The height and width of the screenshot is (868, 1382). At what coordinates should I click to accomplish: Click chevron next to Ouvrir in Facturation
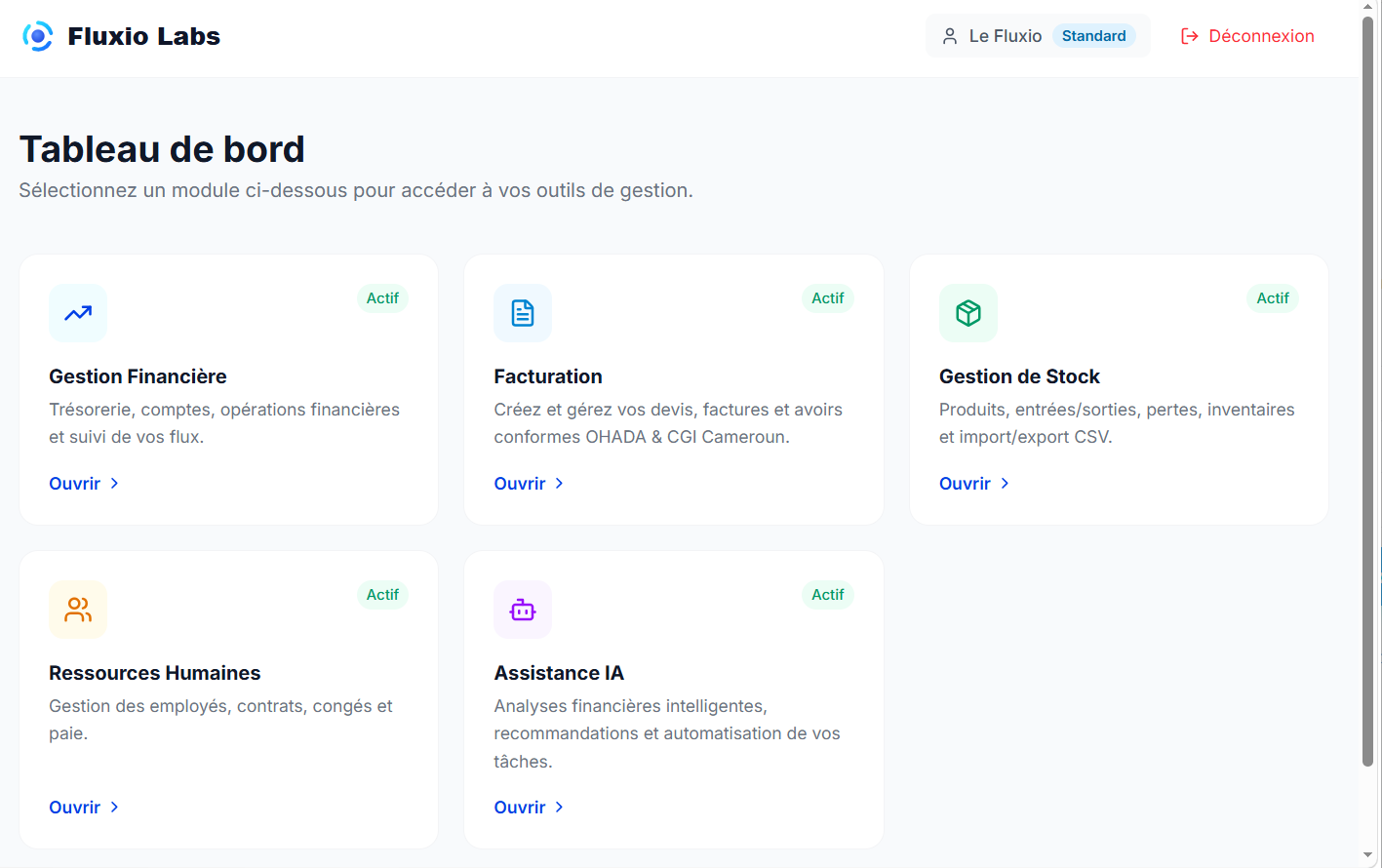(559, 484)
